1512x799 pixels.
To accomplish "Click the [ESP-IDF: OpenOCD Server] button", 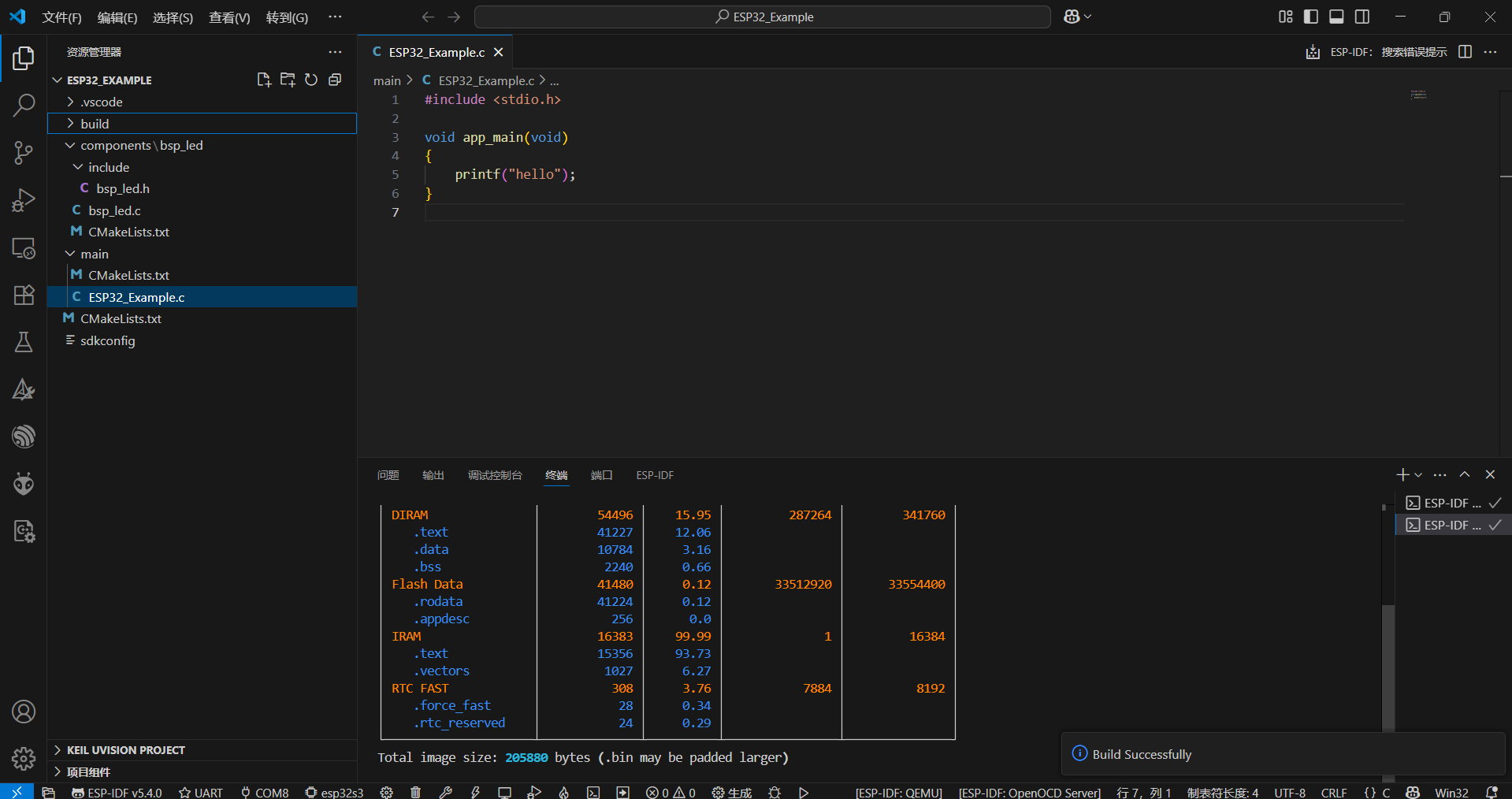I will click(1029, 792).
